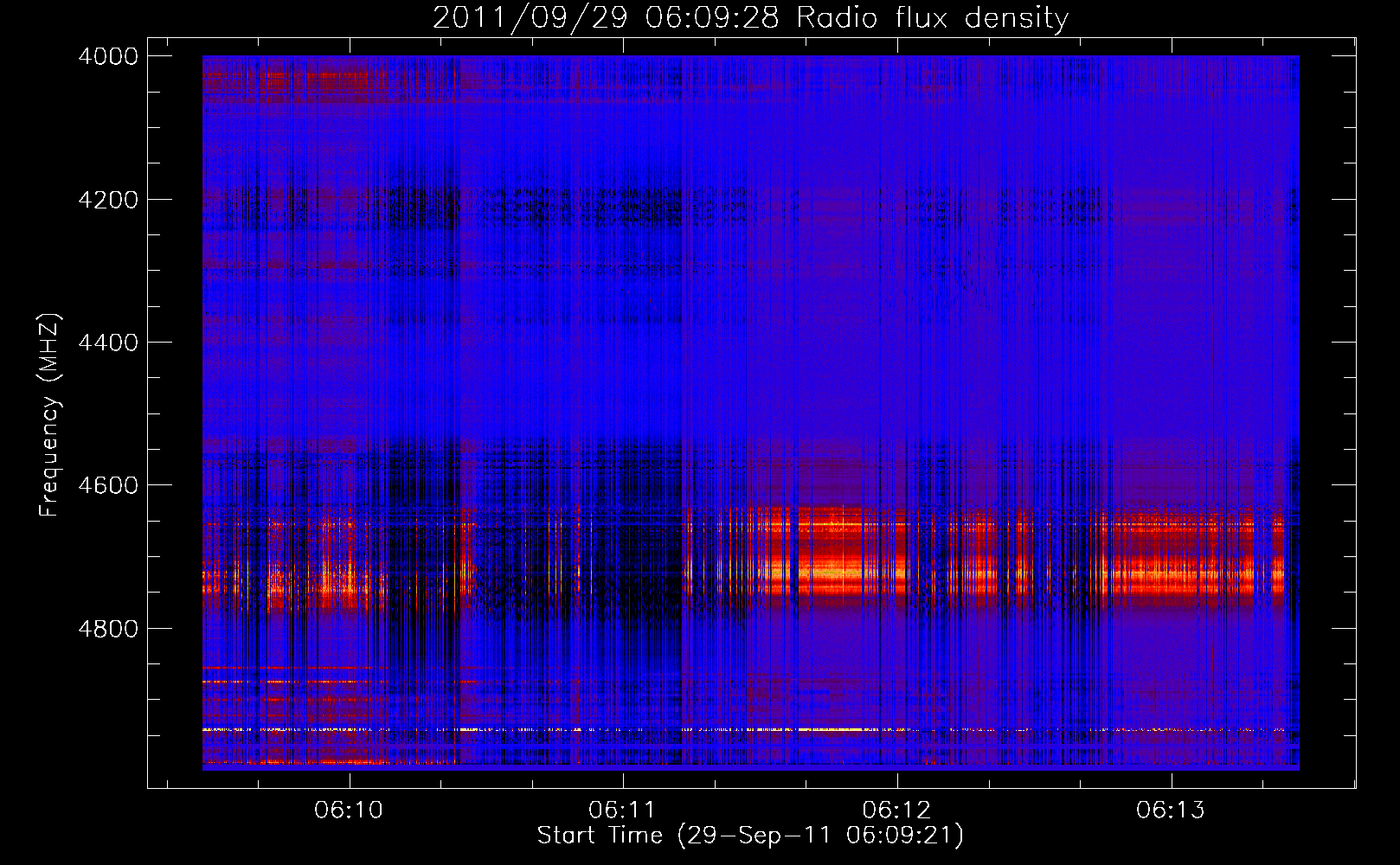Select the 4400 frequency tick label
The width and height of the screenshot is (1400, 865).
pyautogui.click(x=108, y=343)
